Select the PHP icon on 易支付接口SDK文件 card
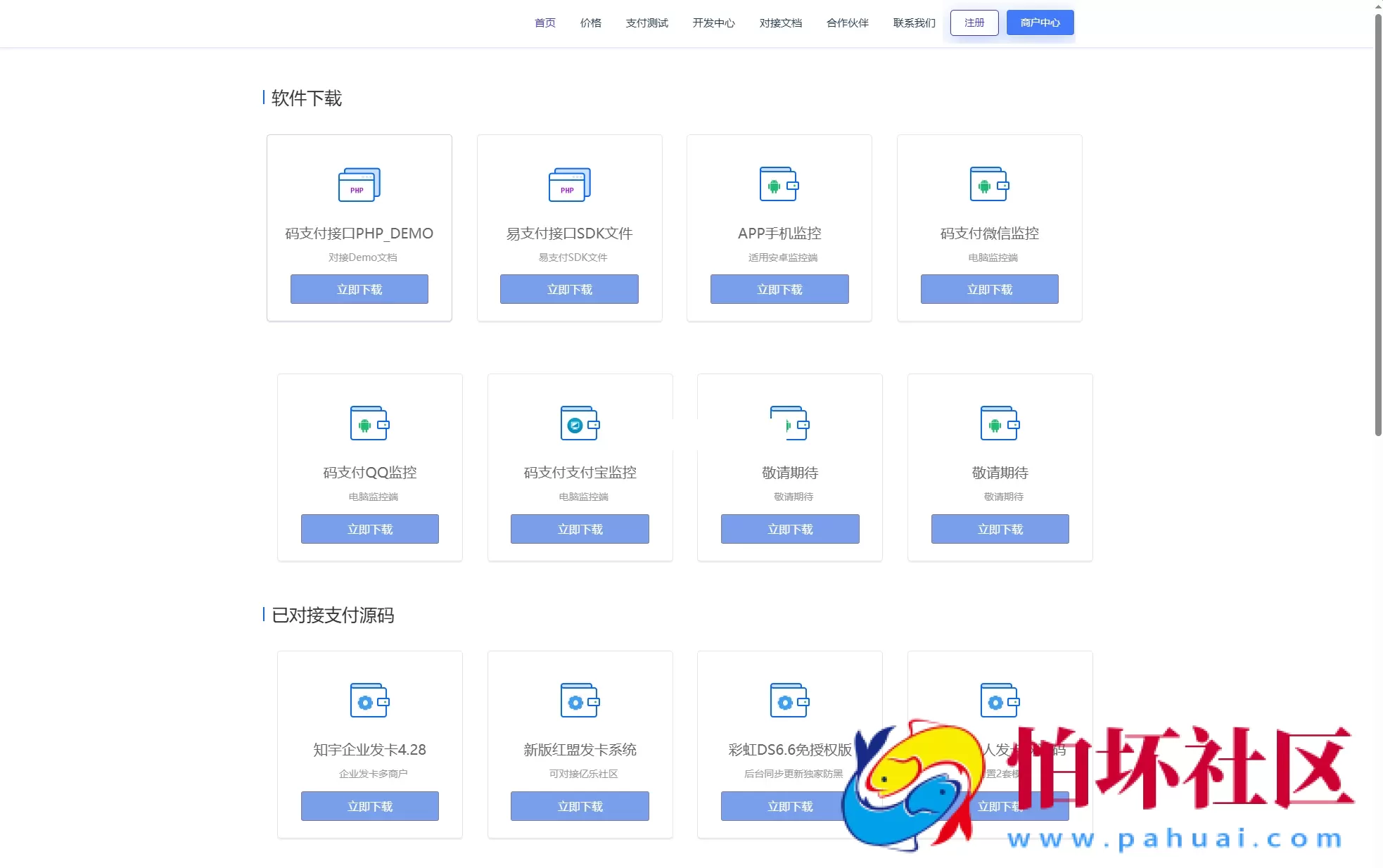The width and height of the screenshot is (1383, 868). [x=568, y=184]
